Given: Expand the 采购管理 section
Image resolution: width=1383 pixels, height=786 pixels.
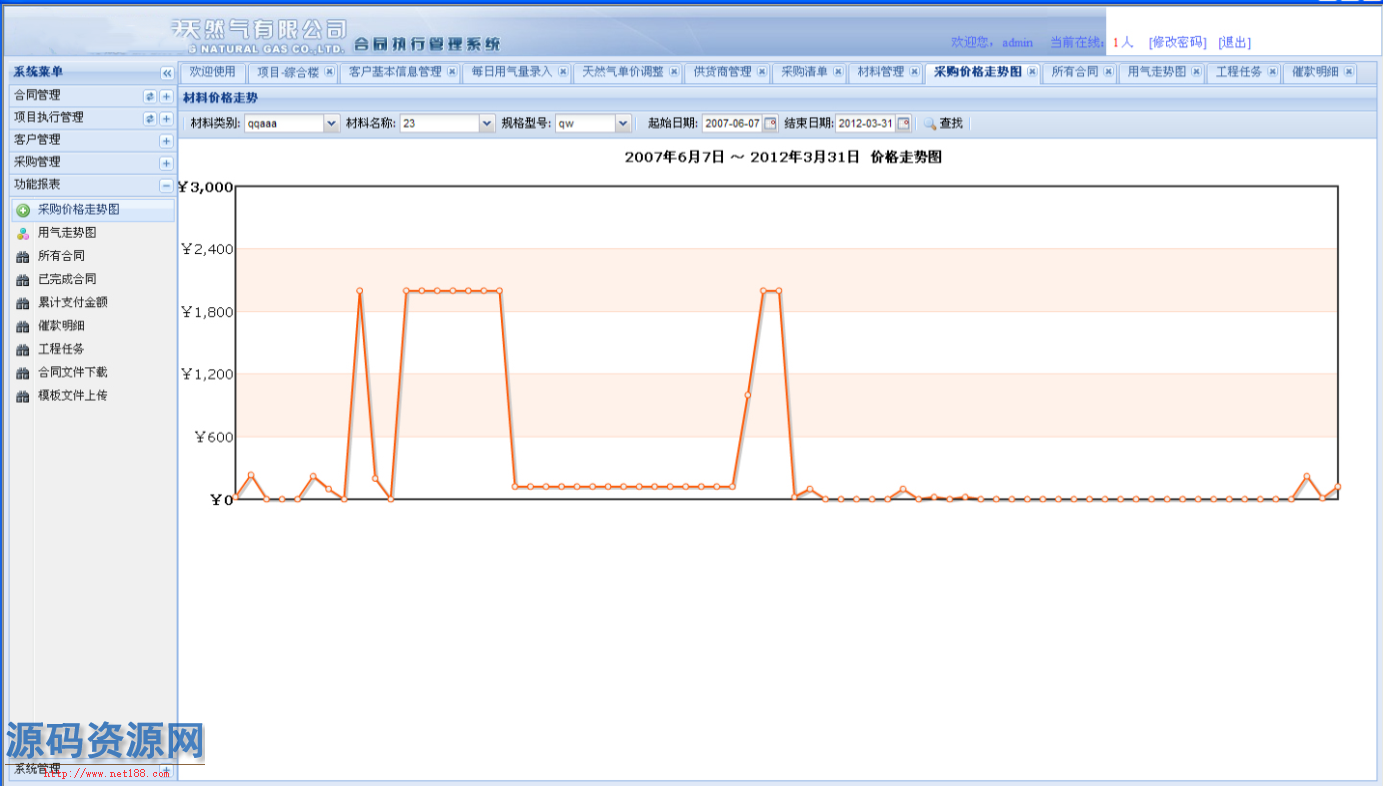Looking at the screenshot, I should (x=166, y=163).
